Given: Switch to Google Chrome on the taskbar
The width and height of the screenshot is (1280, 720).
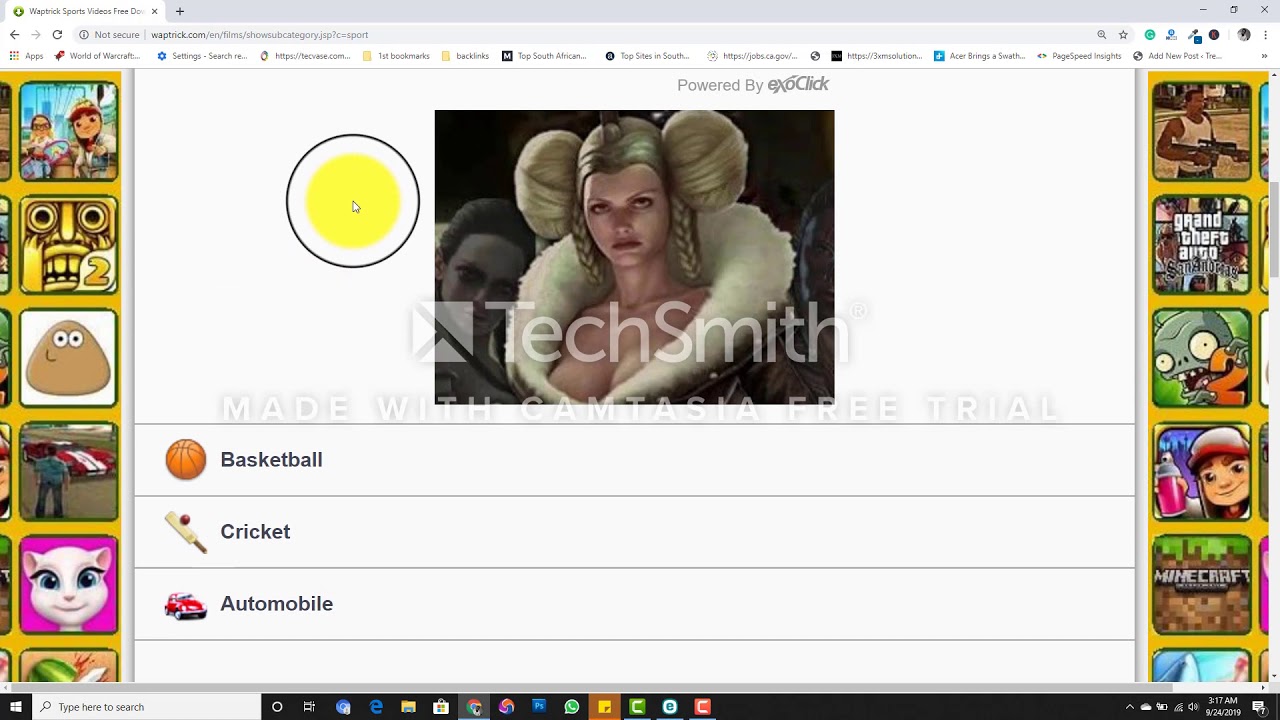Looking at the screenshot, I should (474, 707).
